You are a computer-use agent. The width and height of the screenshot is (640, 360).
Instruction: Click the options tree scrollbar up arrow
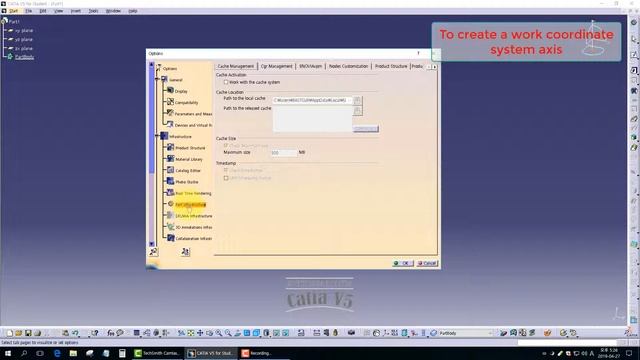pyautogui.click(x=151, y=64)
